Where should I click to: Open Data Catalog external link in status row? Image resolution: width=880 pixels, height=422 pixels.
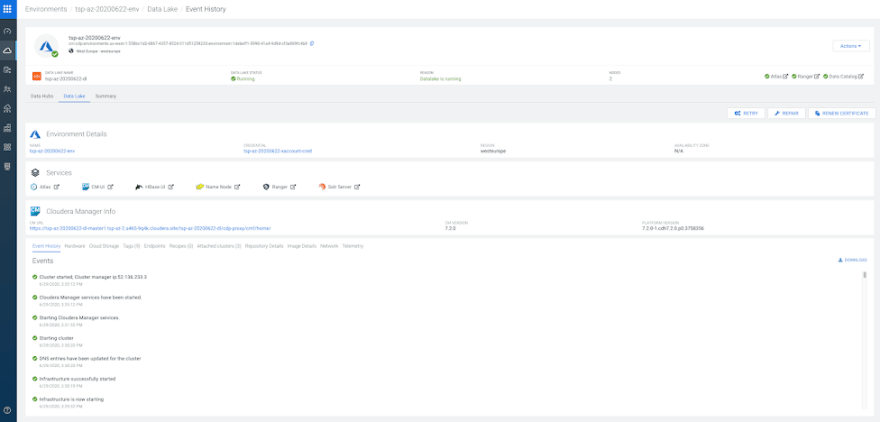click(x=861, y=76)
